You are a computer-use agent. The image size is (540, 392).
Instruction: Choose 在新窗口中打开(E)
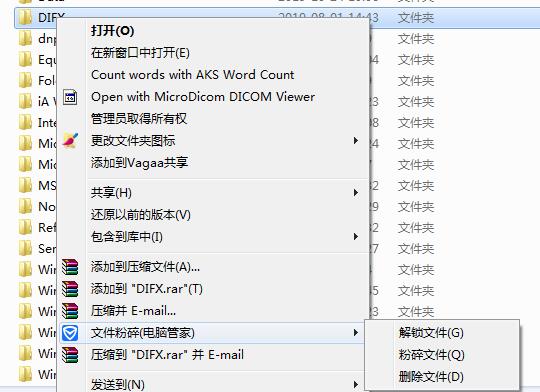coord(140,53)
